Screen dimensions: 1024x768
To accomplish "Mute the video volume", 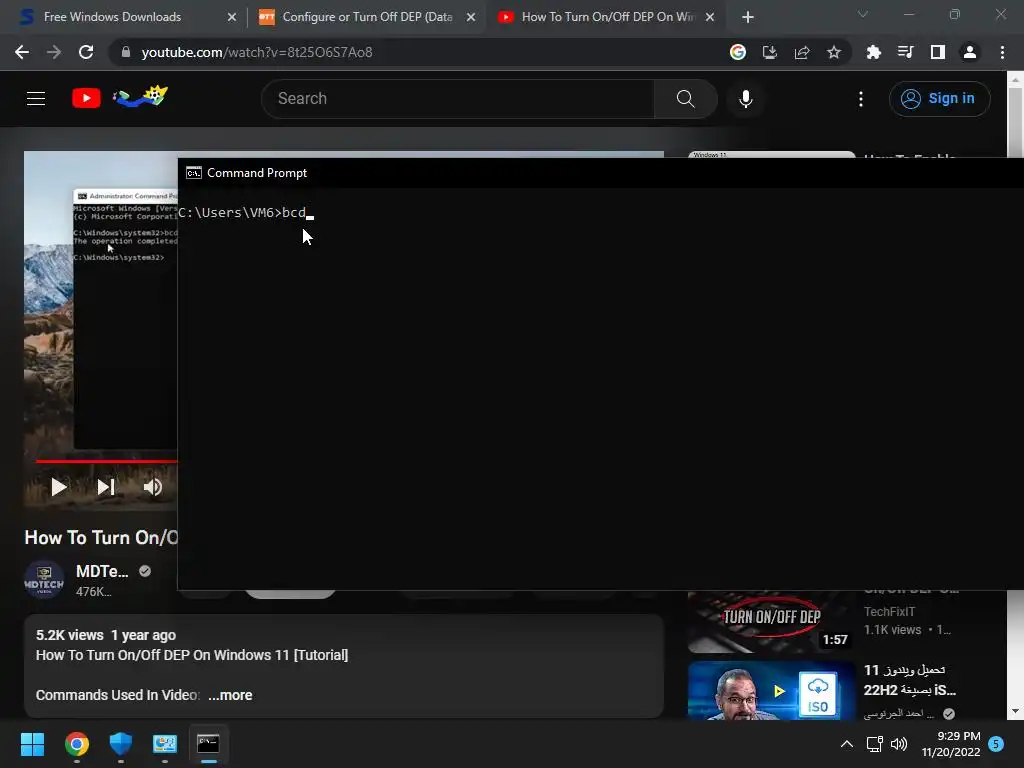I will tap(153, 487).
